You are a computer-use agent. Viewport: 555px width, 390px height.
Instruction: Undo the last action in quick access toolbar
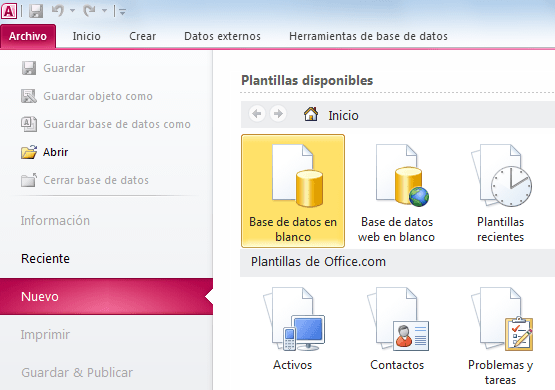(x=58, y=11)
